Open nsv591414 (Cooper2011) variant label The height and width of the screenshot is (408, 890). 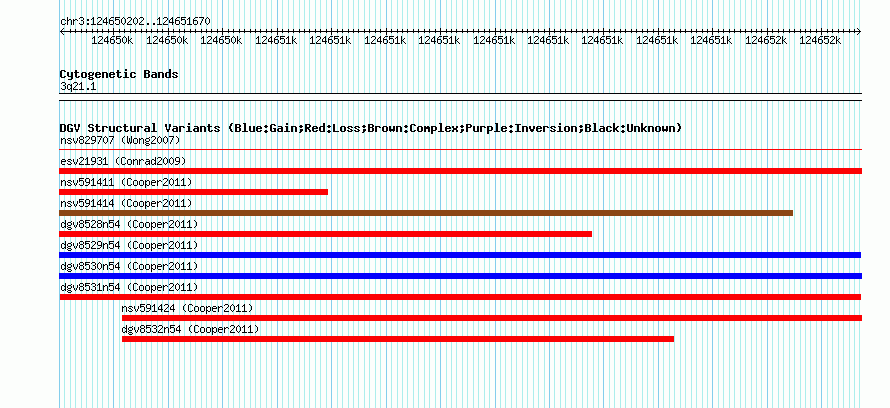[x=126, y=203]
